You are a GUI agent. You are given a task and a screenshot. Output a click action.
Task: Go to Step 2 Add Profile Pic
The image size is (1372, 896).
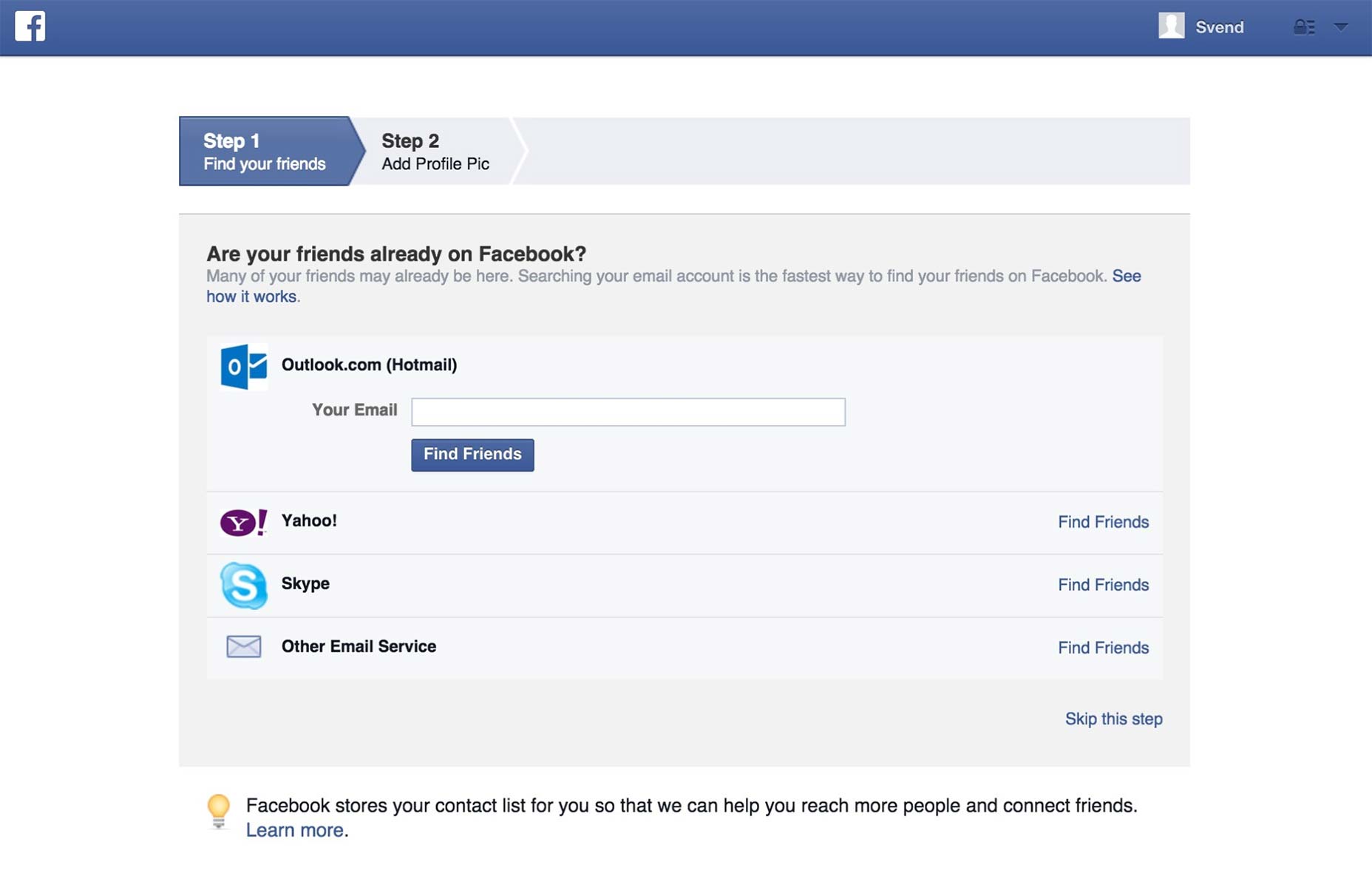click(435, 151)
